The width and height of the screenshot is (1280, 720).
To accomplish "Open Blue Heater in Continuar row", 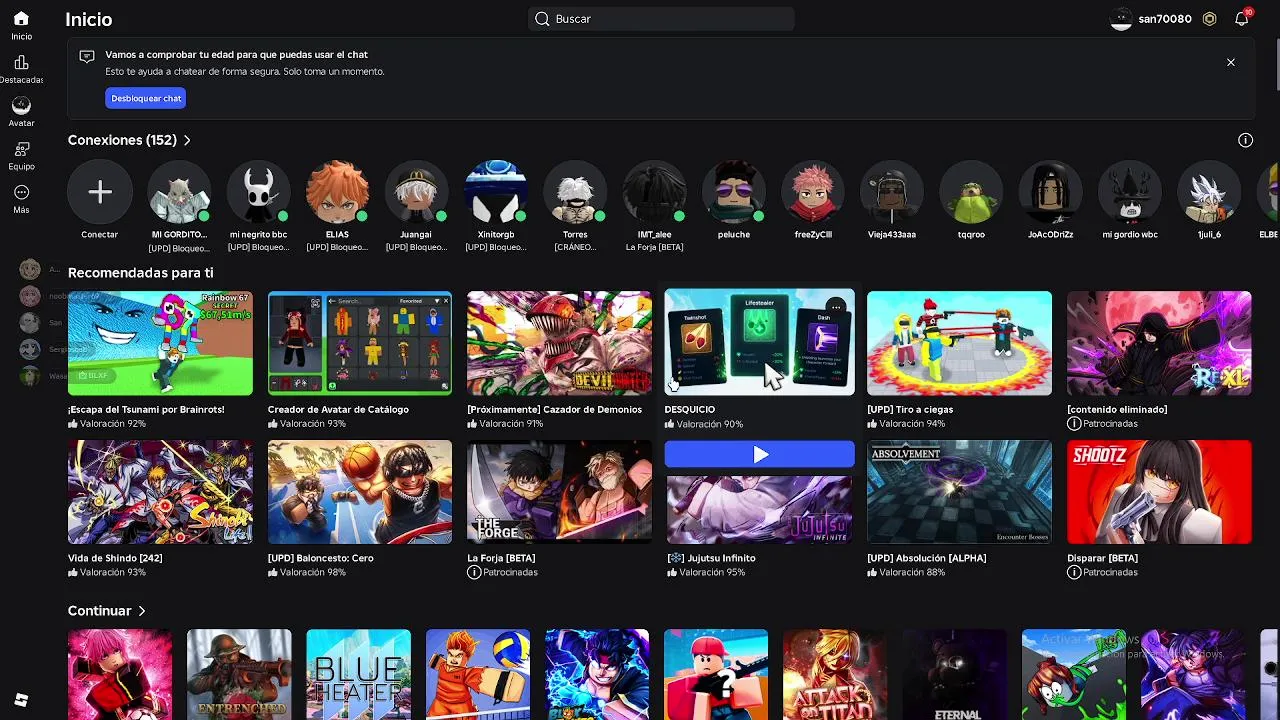I will [358, 675].
